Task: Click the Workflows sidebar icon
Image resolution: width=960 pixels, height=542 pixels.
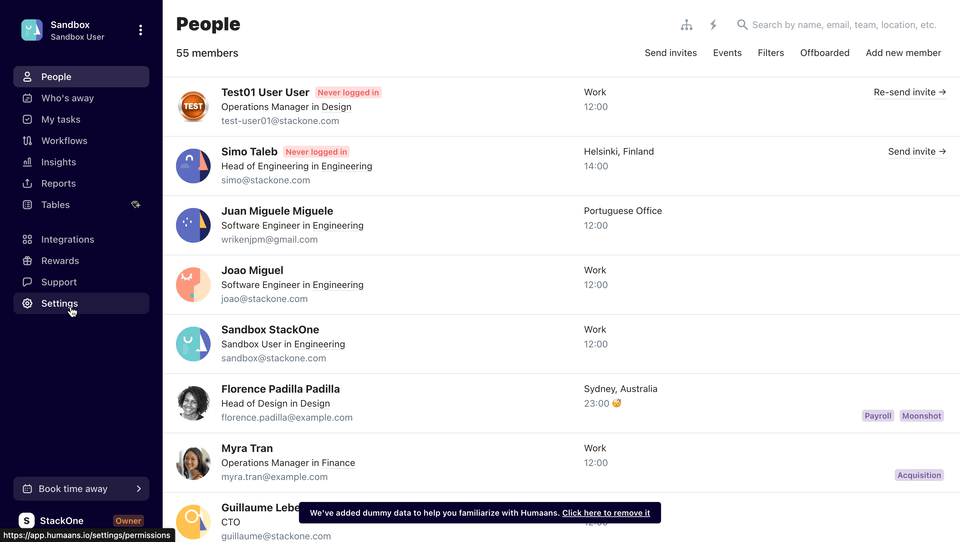Action: [x=27, y=141]
